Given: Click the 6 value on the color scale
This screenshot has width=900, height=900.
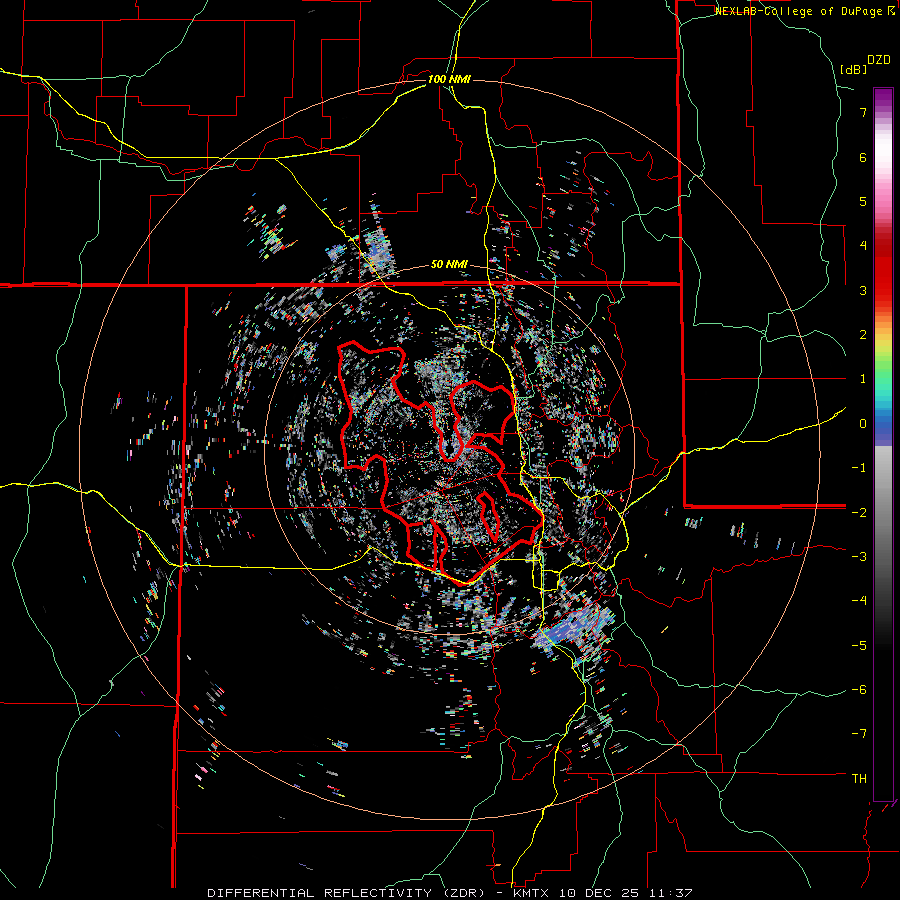Looking at the screenshot, I should pyautogui.click(x=863, y=157).
